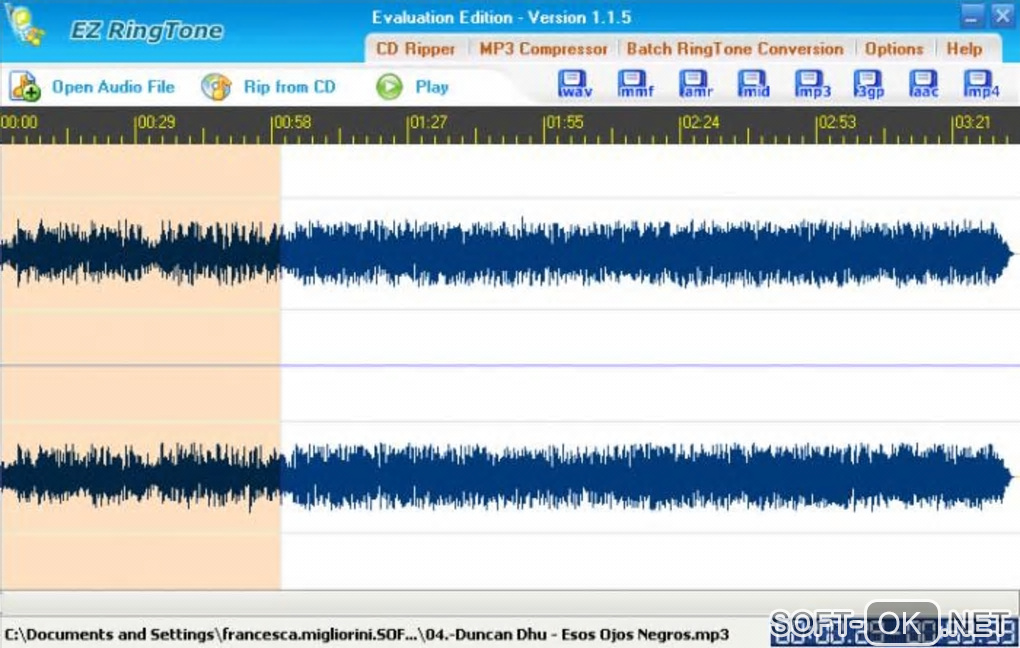Save as mp4 format icon
Viewport: 1020px width, 648px height.
click(x=980, y=85)
